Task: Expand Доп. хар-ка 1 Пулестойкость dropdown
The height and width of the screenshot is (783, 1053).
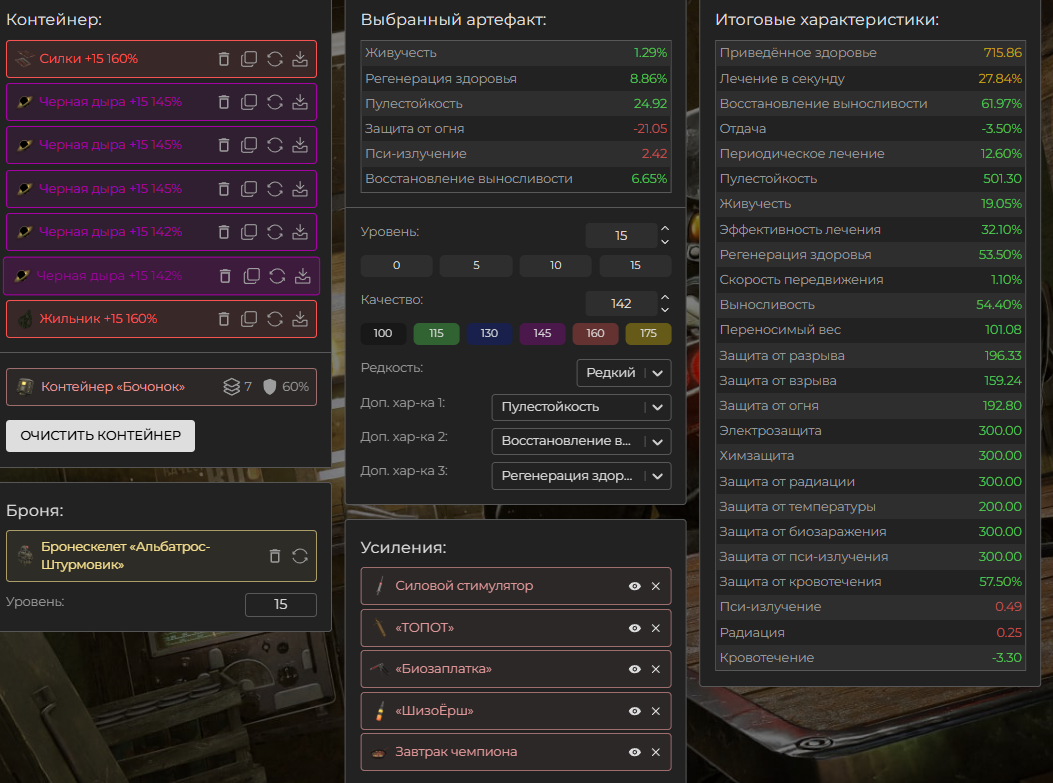Action: pos(581,407)
